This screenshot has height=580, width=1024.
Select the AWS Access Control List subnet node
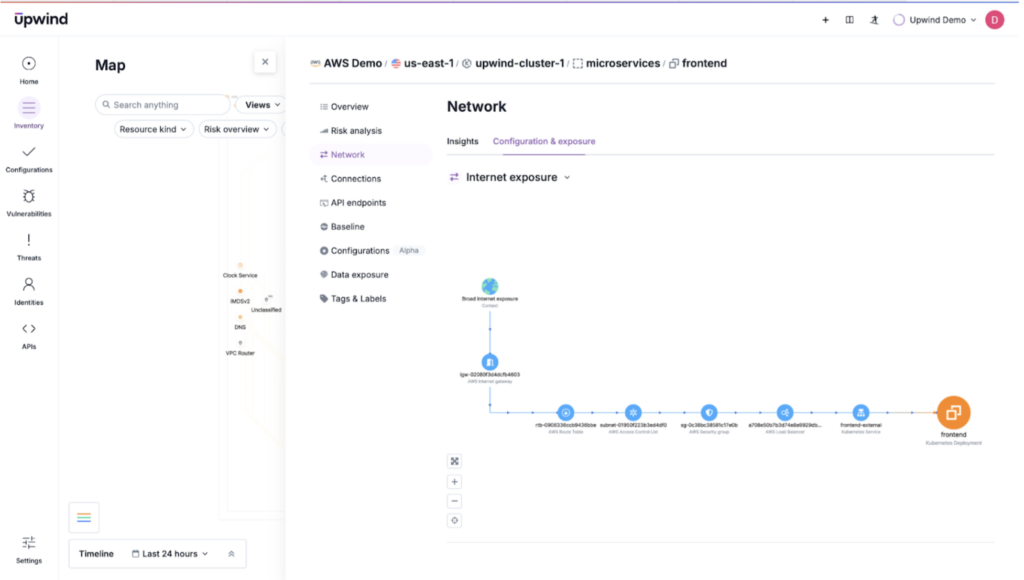pyautogui.click(x=633, y=412)
